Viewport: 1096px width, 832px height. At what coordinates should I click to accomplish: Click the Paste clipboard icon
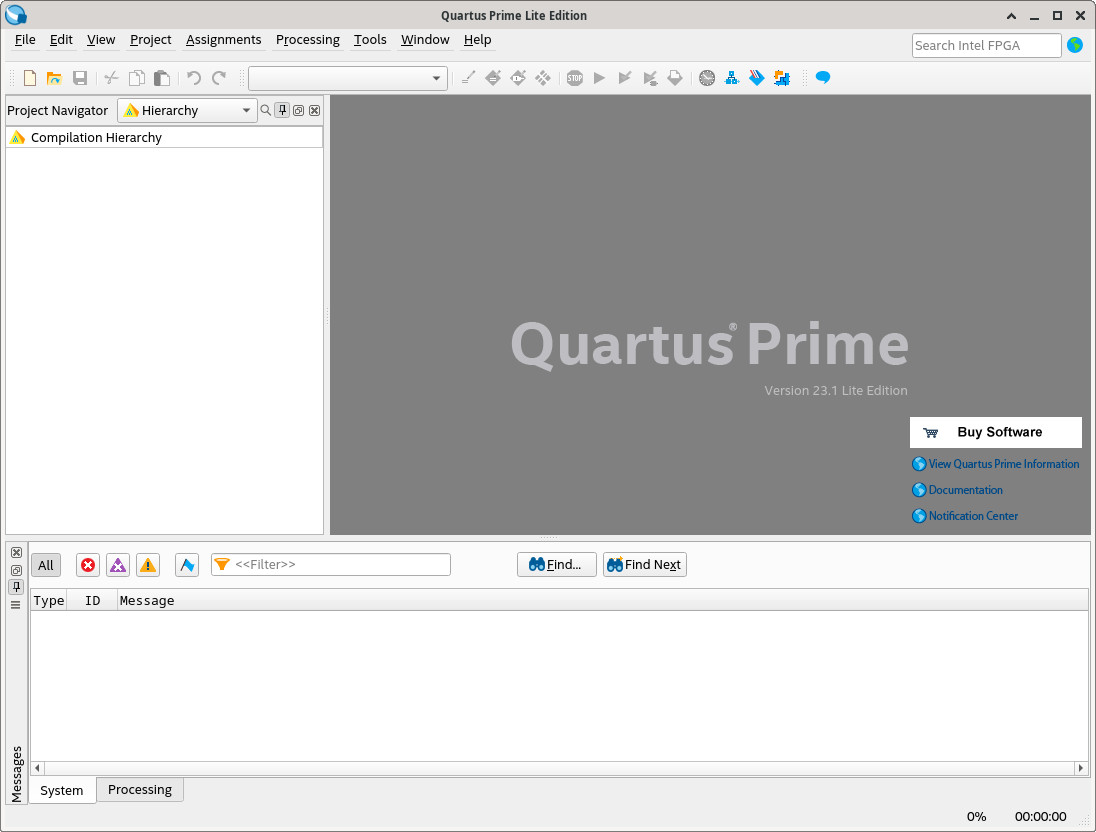[162, 78]
